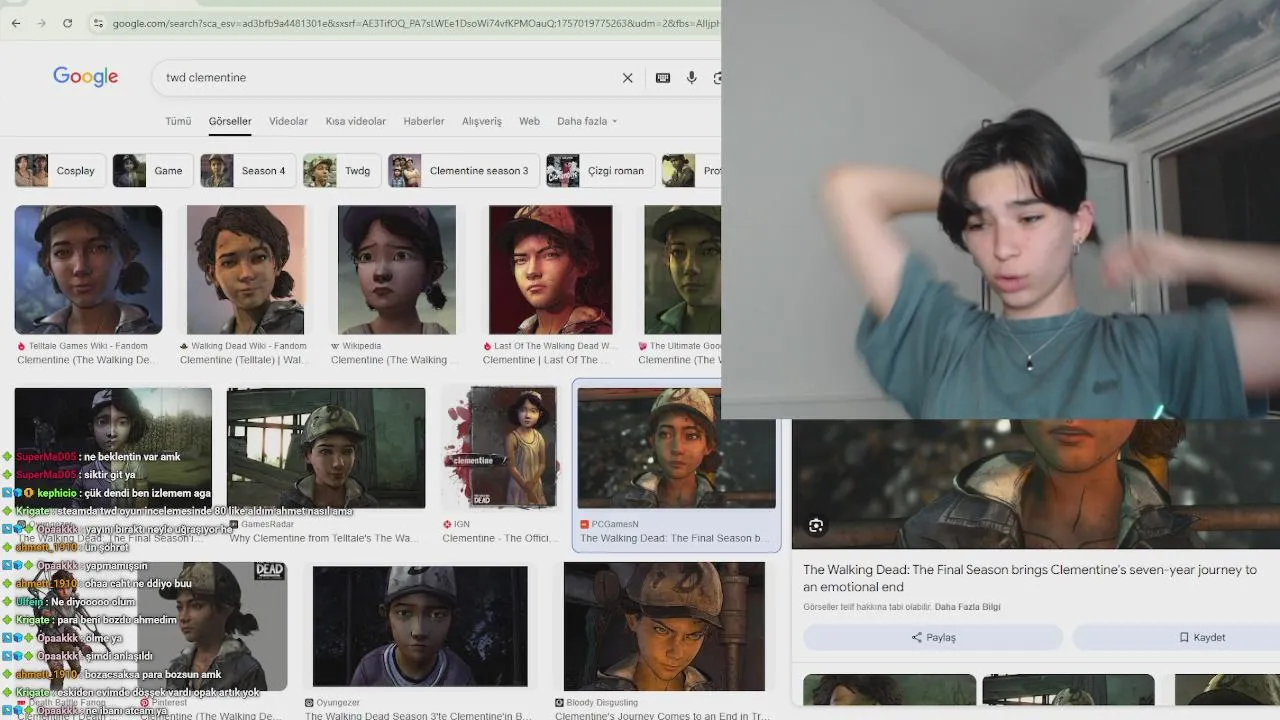
Task: Open Telltale Games Wiki Clementine thumbnail
Action: 88,270
